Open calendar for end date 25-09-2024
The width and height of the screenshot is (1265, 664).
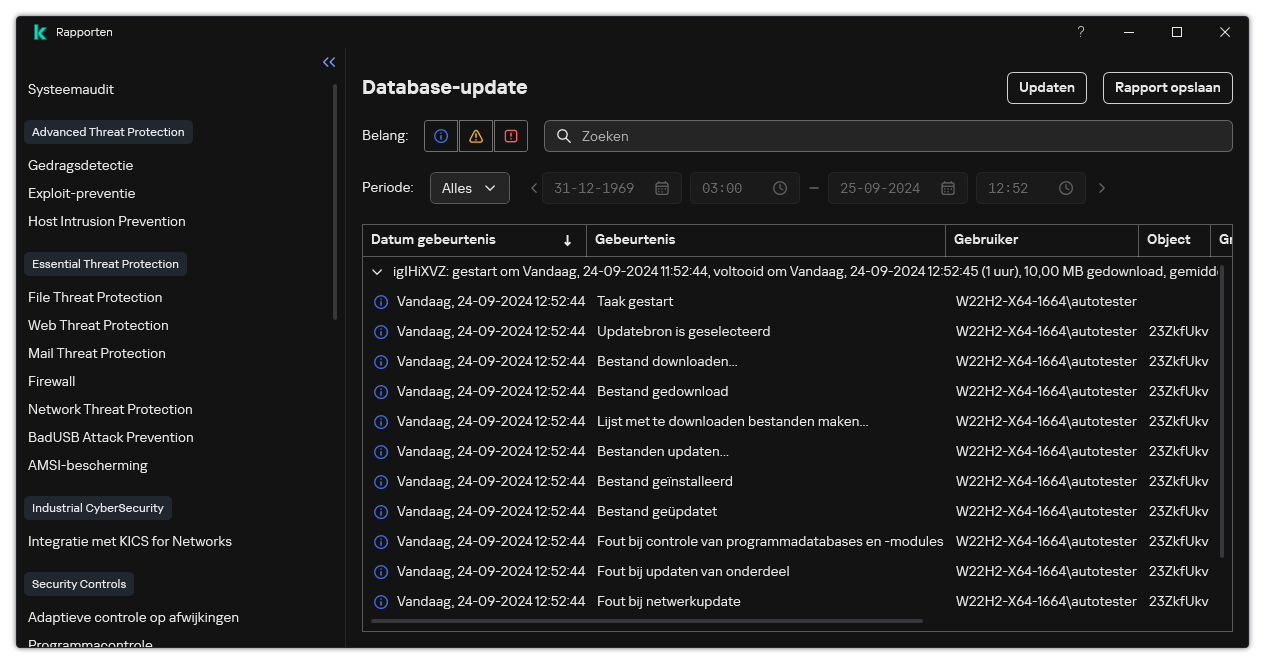coord(947,188)
